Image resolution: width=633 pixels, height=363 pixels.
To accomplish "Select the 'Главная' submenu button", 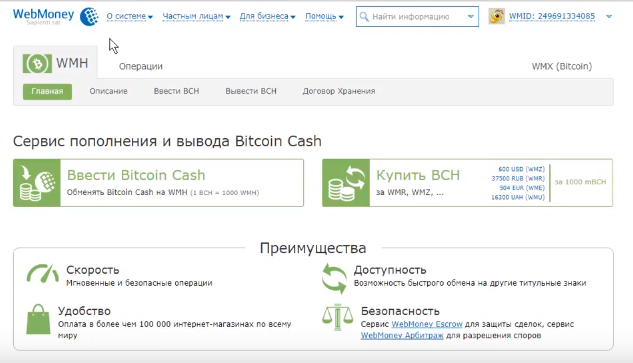I will tap(47, 91).
